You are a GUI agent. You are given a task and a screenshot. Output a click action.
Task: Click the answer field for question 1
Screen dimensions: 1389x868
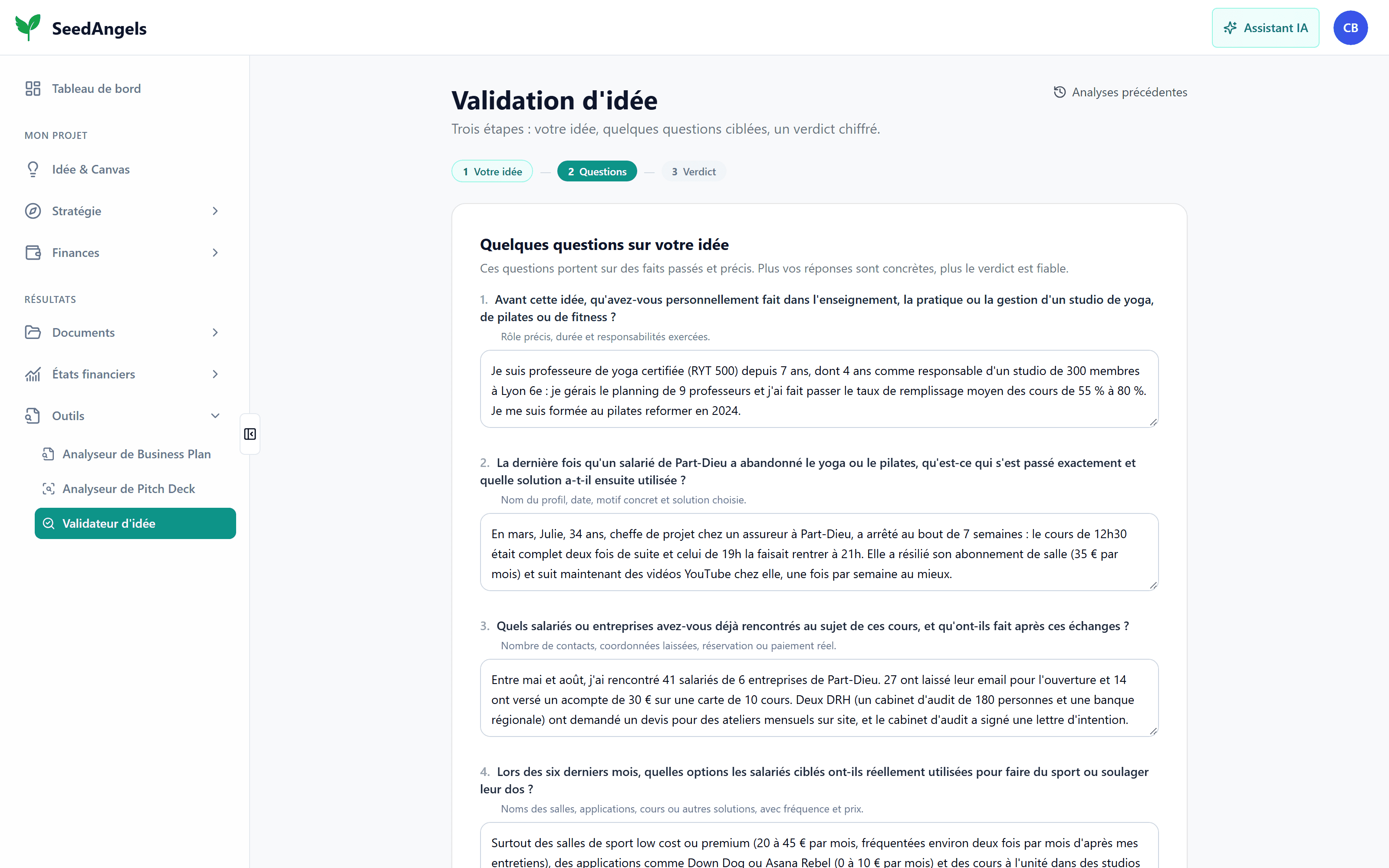click(819, 389)
